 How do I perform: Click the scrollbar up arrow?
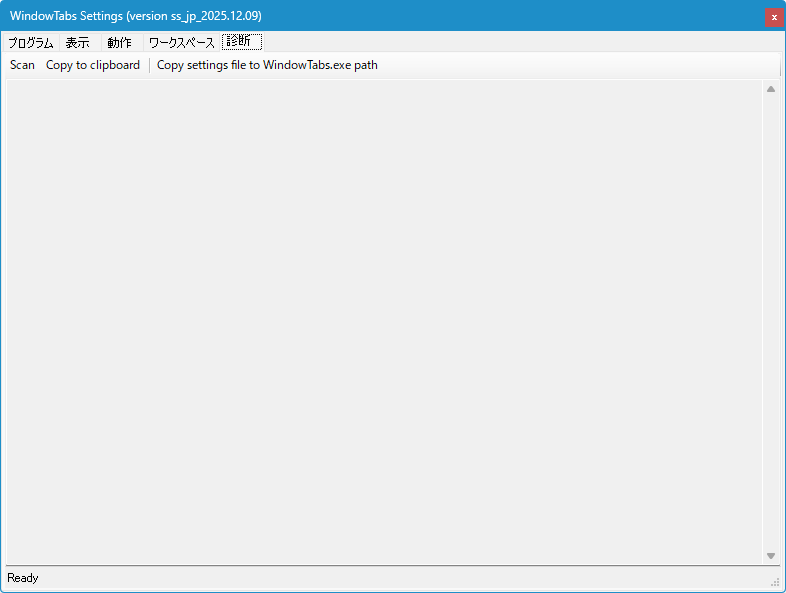[771, 89]
